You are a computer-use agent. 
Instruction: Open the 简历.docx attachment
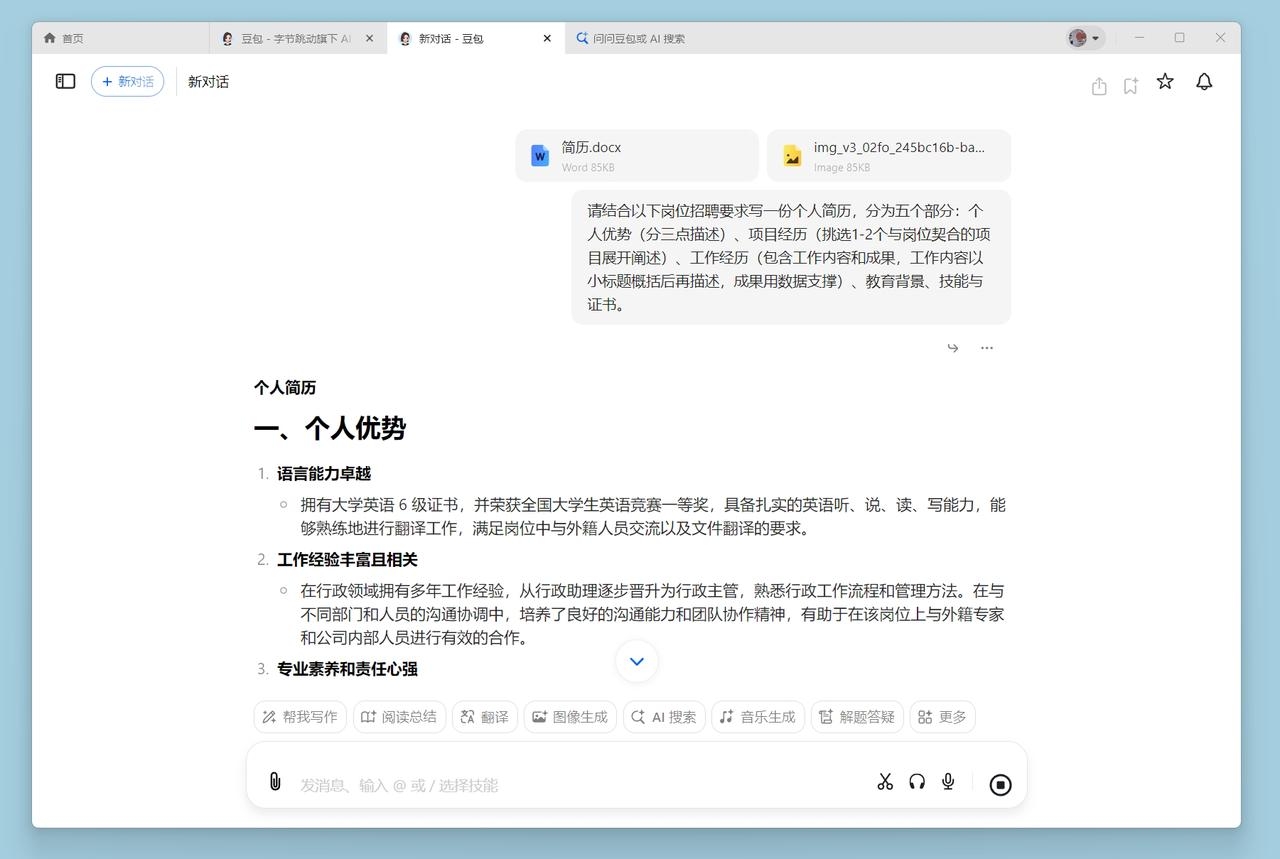tap(637, 156)
